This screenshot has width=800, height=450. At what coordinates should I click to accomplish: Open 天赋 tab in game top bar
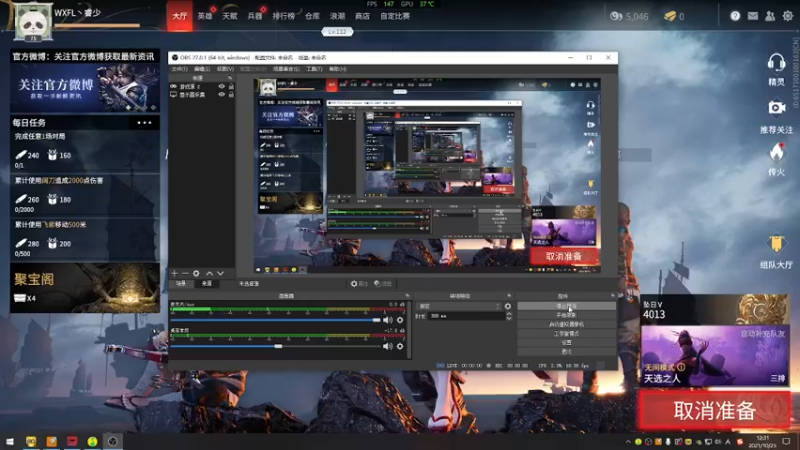tap(230, 16)
